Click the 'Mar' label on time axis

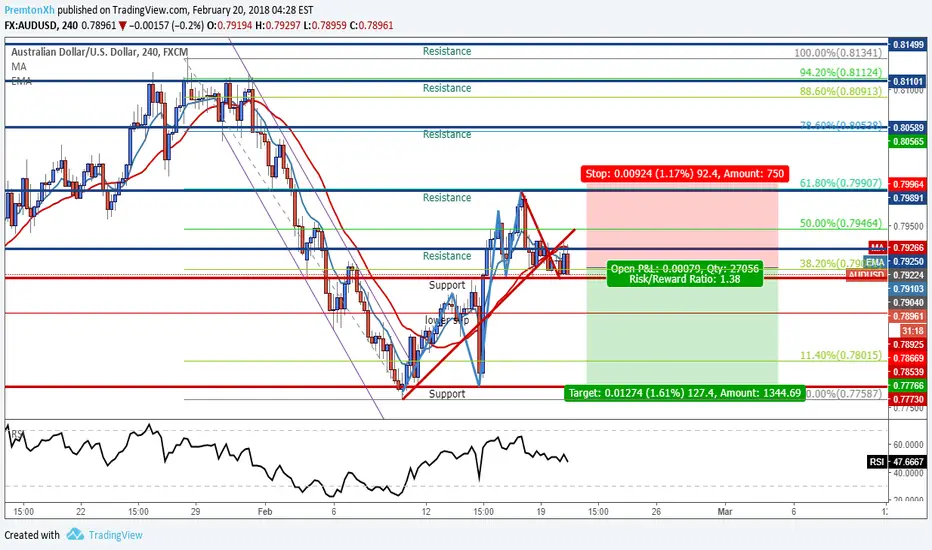725,511
